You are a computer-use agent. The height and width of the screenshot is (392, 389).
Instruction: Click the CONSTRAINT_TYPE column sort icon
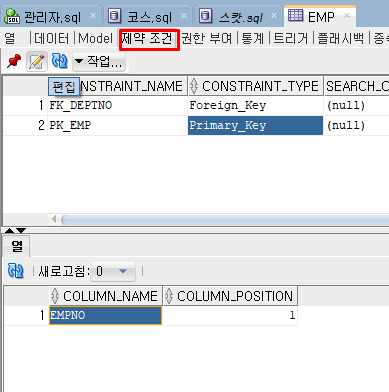(x=194, y=86)
